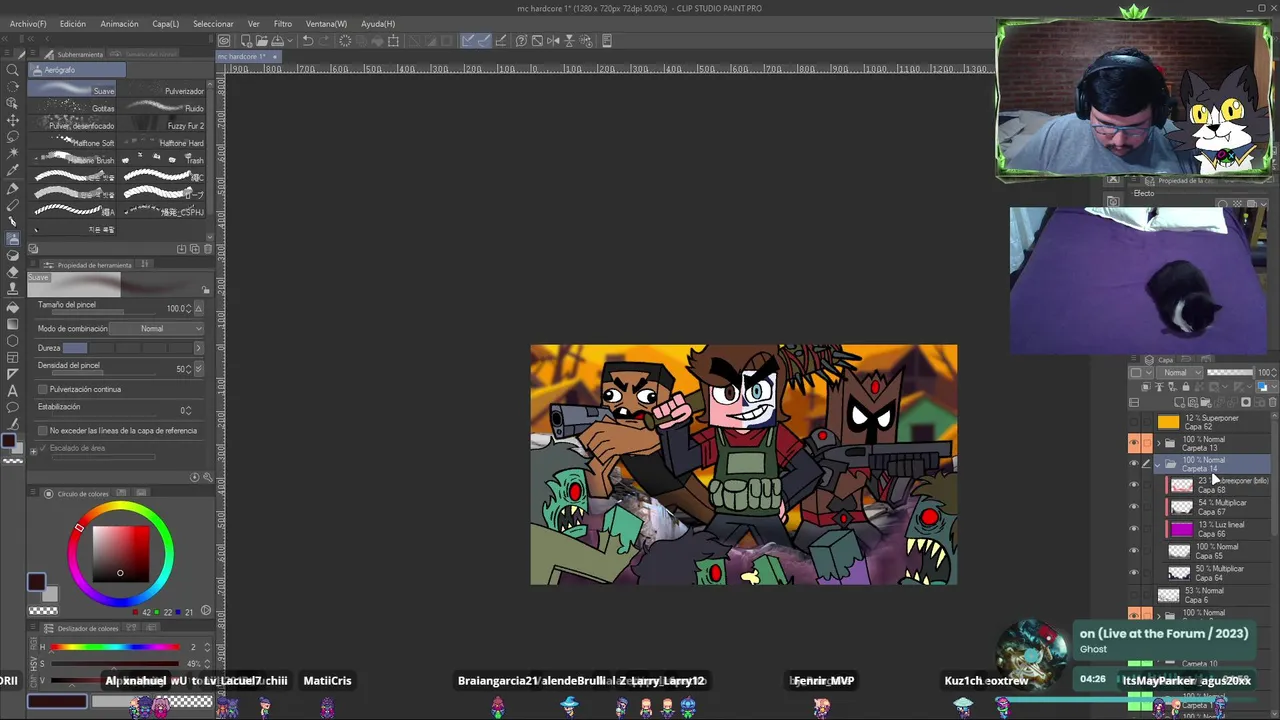Expand folder Carpeta 13
The width and height of the screenshot is (1280, 720).
click(1158, 443)
